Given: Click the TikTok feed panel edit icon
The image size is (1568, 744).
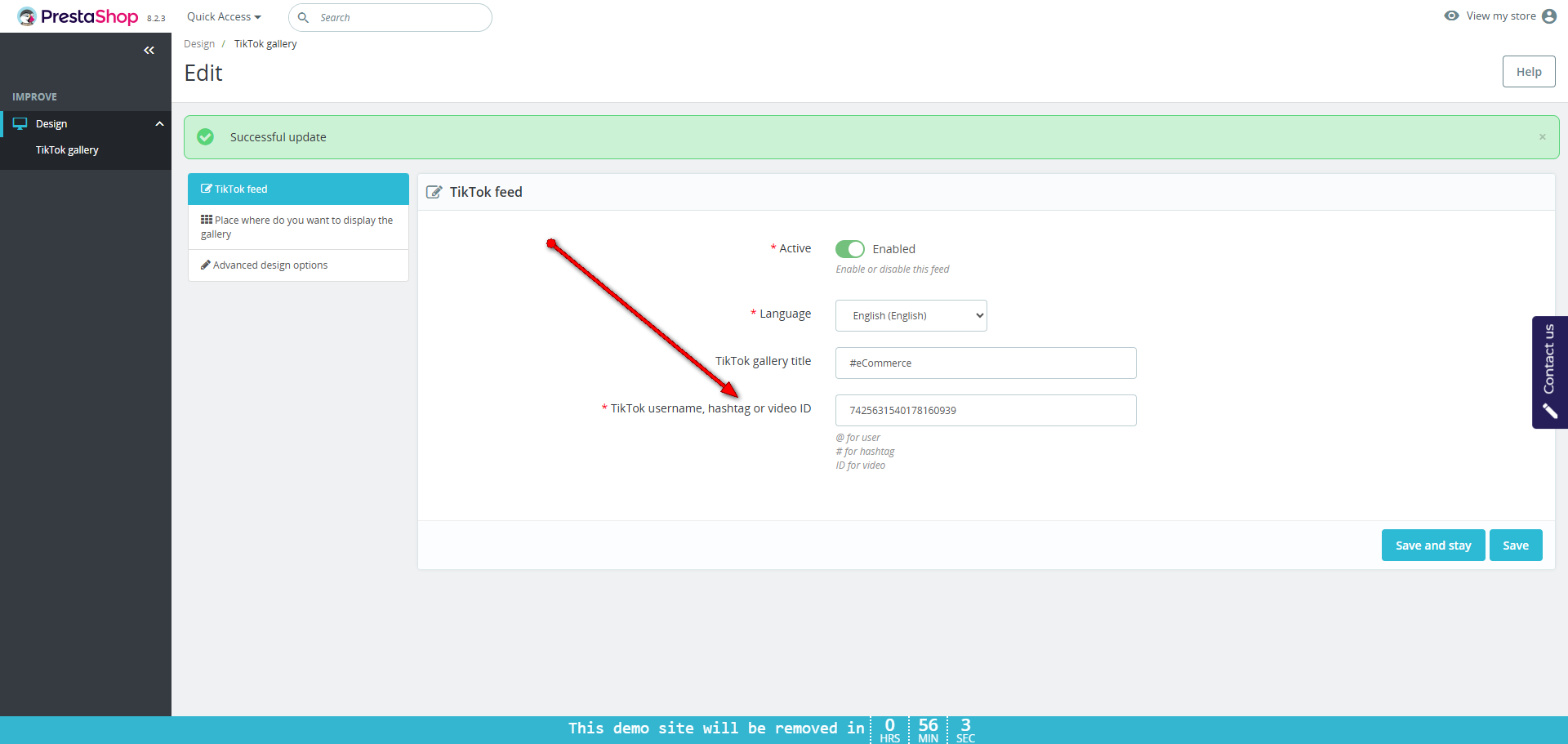Looking at the screenshot, I should tap(434, 192).
